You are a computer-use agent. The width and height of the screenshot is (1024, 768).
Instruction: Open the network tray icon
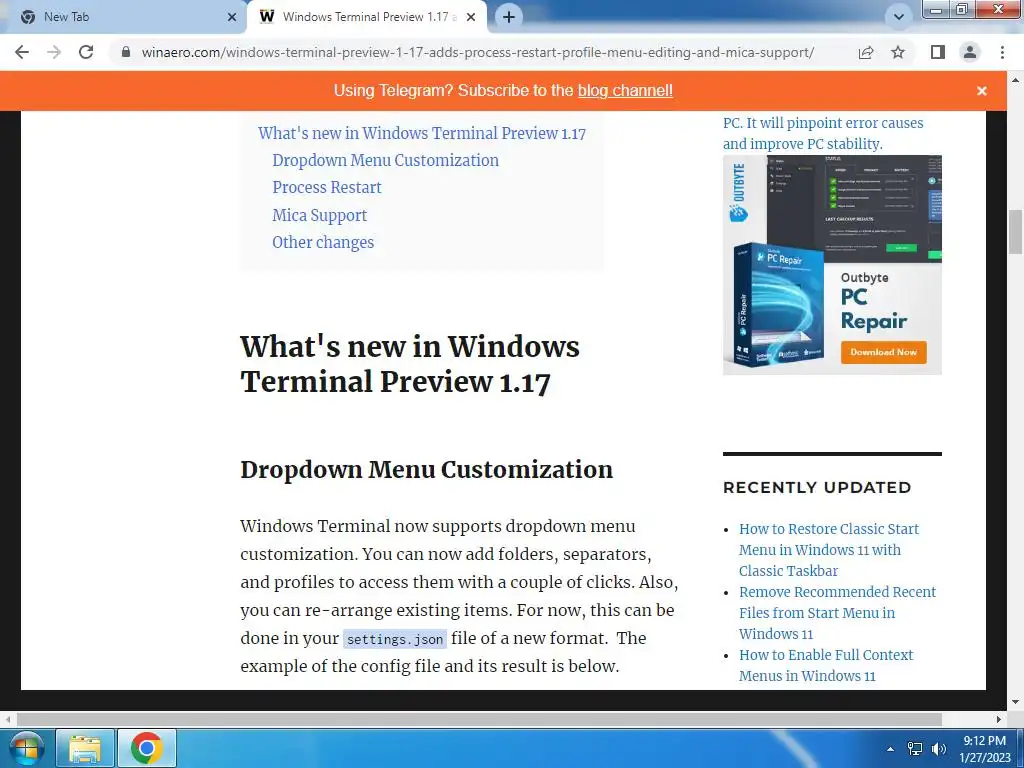coord(915,749)
